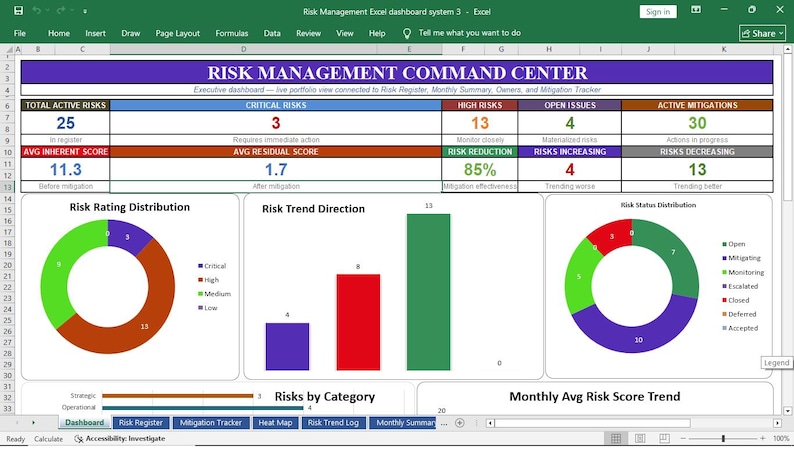Click the vertical scrollbar up arrow
The width and height of the screenshot is (794, 474).
tap(787, 50)
